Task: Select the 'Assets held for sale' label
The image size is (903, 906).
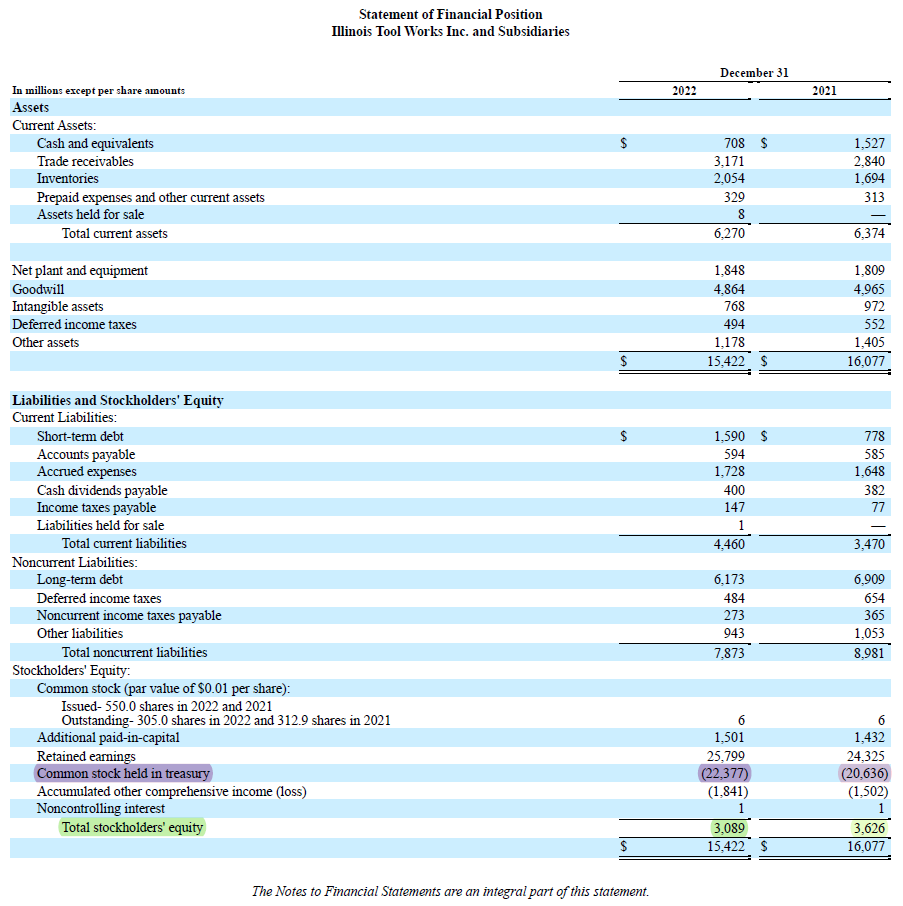Action: [91, 214]
